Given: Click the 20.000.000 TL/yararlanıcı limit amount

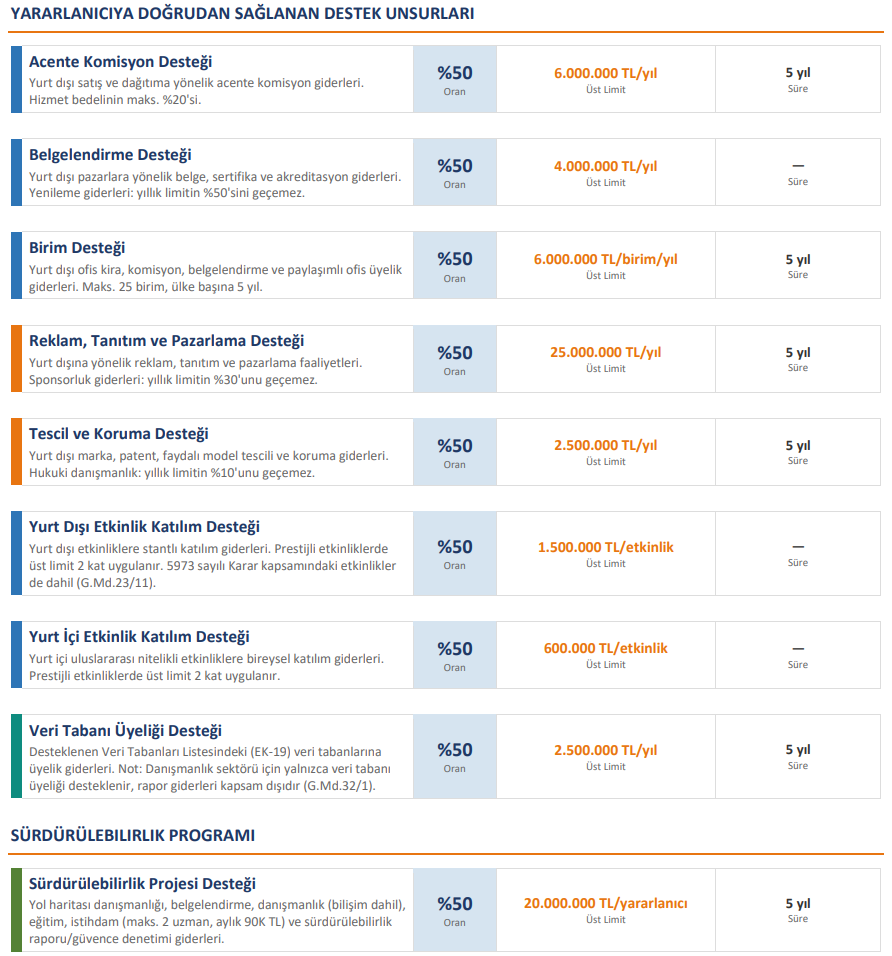Looking at the screenshot, I should pyautogui.click(x=605, y=903).
